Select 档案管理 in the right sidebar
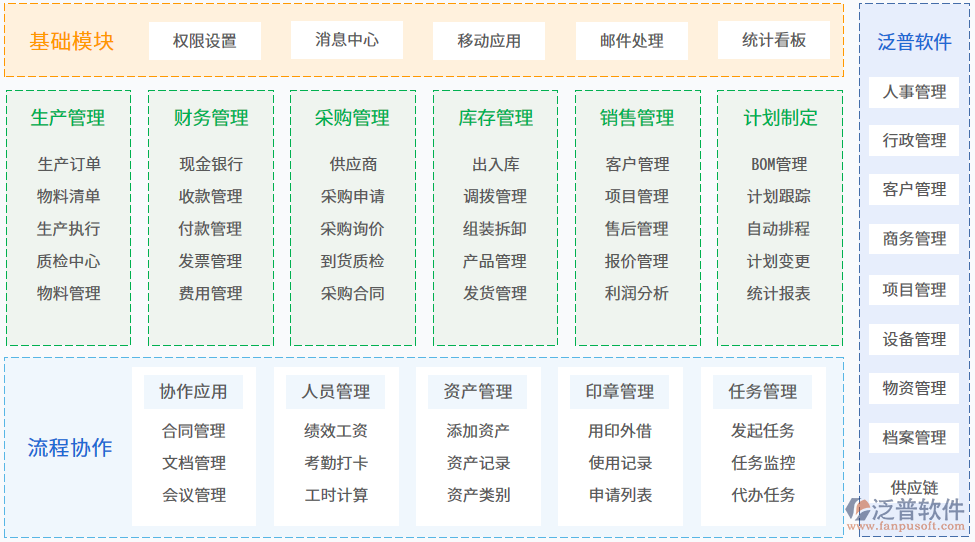 click(914, 438)
